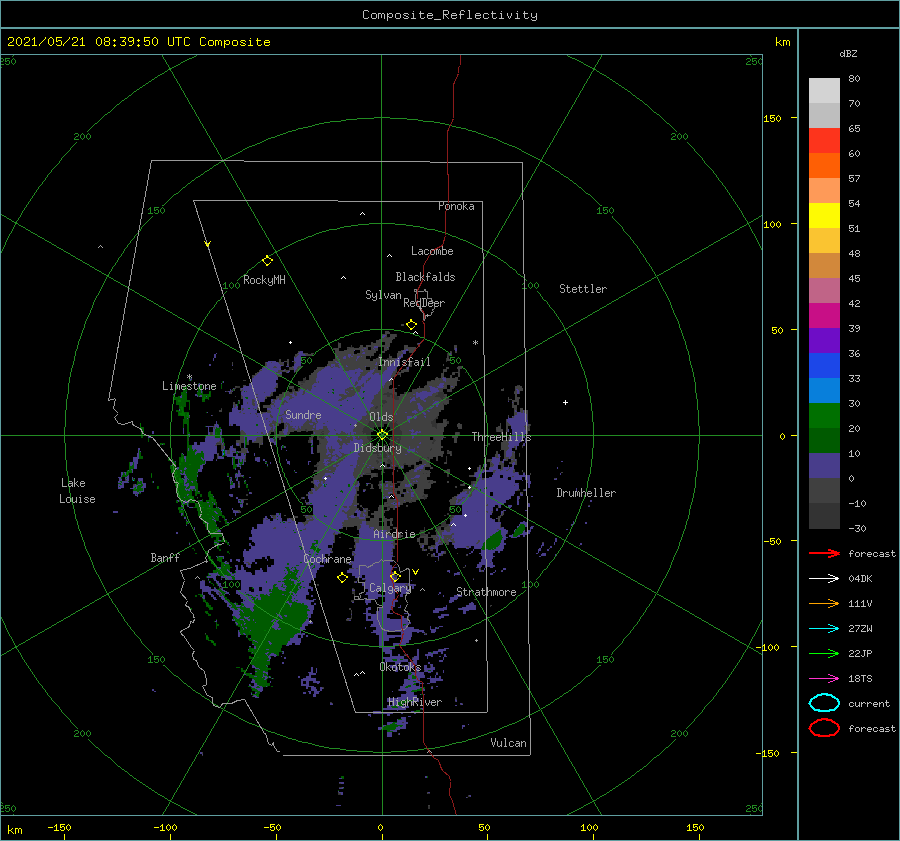900x841 pixels.
Task: Click the Blackfalds label
Action: point(425,277)
